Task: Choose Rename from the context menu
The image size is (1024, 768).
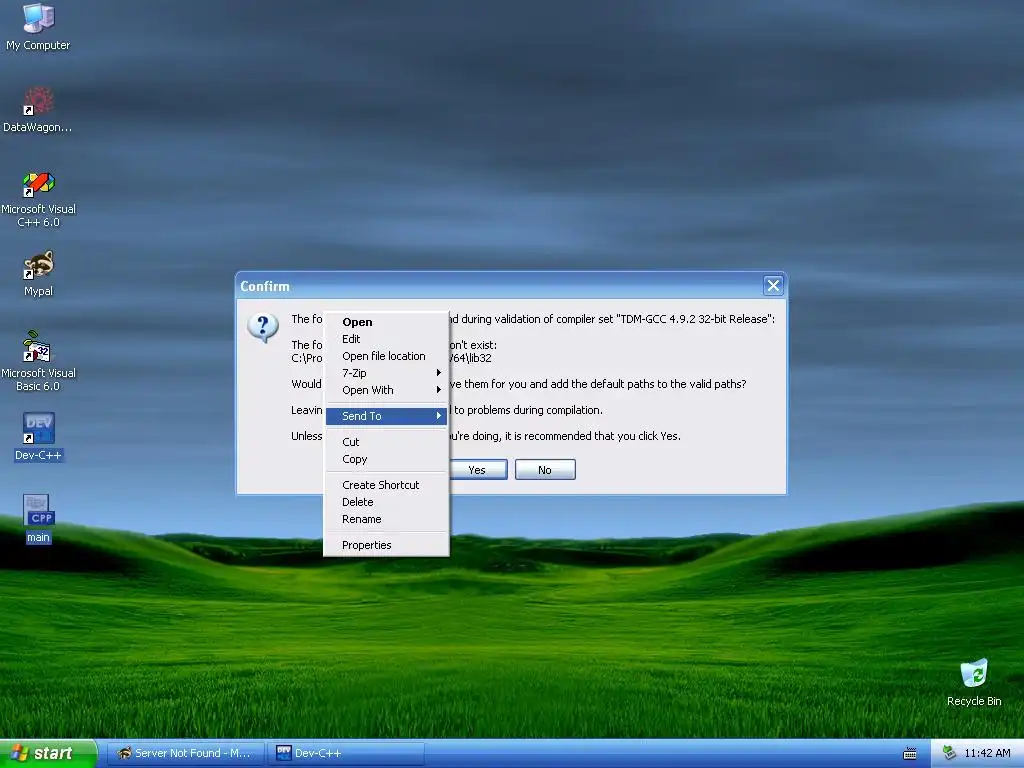Action: click(386, 519)
